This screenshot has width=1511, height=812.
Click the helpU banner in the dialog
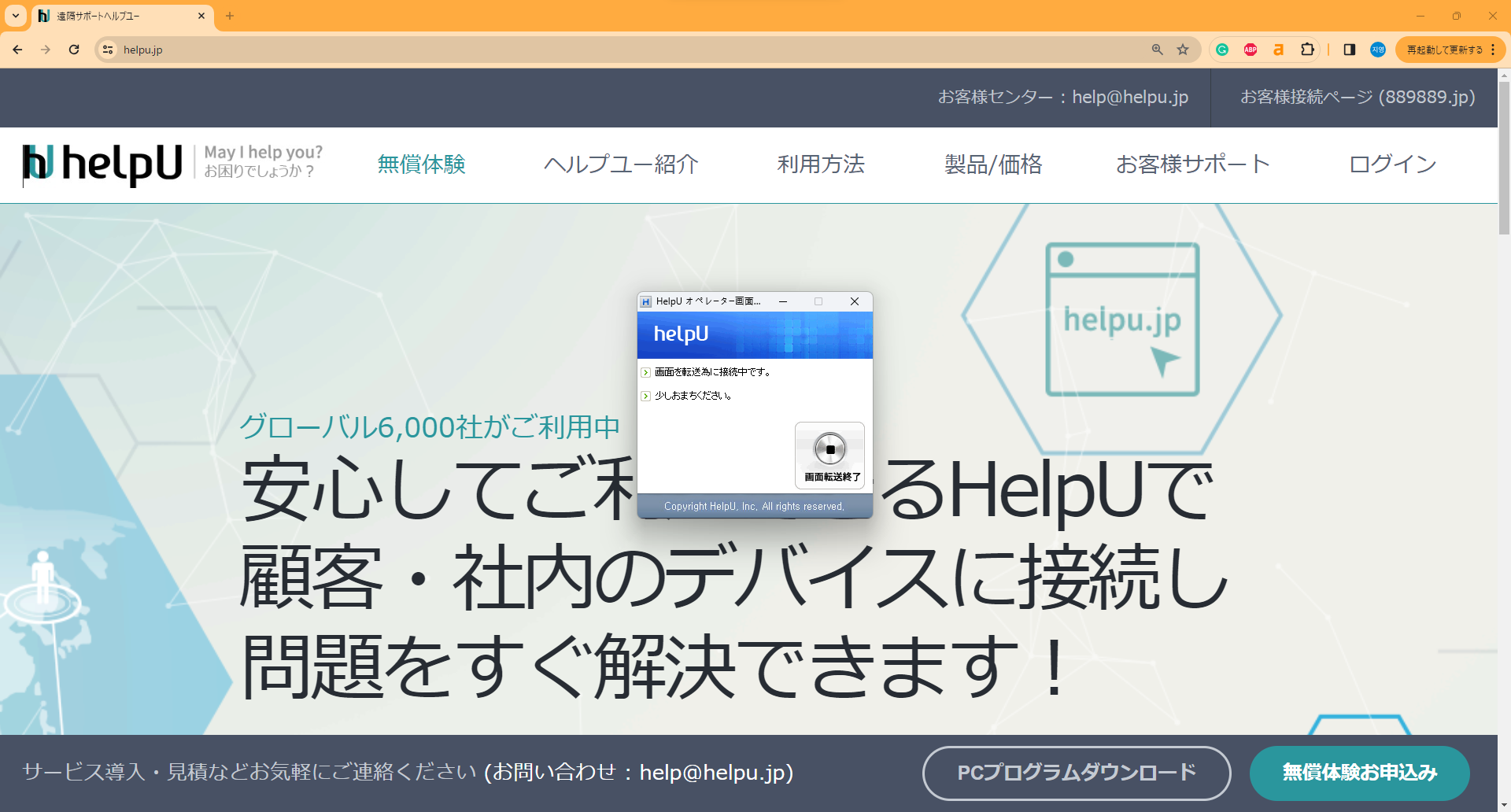point(755,334)
